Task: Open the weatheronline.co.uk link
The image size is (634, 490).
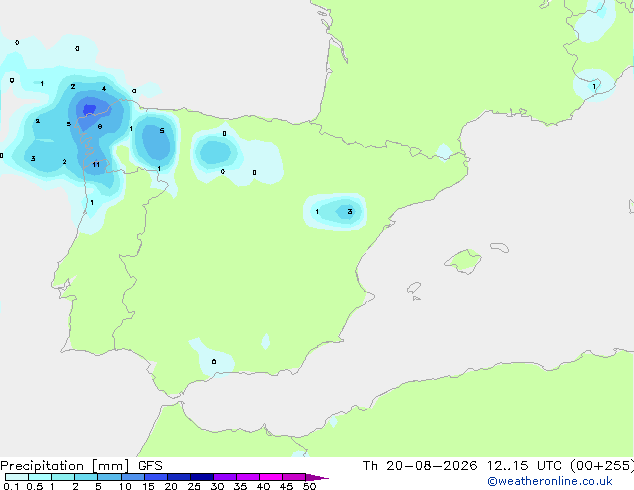Action: click(550, 481)
